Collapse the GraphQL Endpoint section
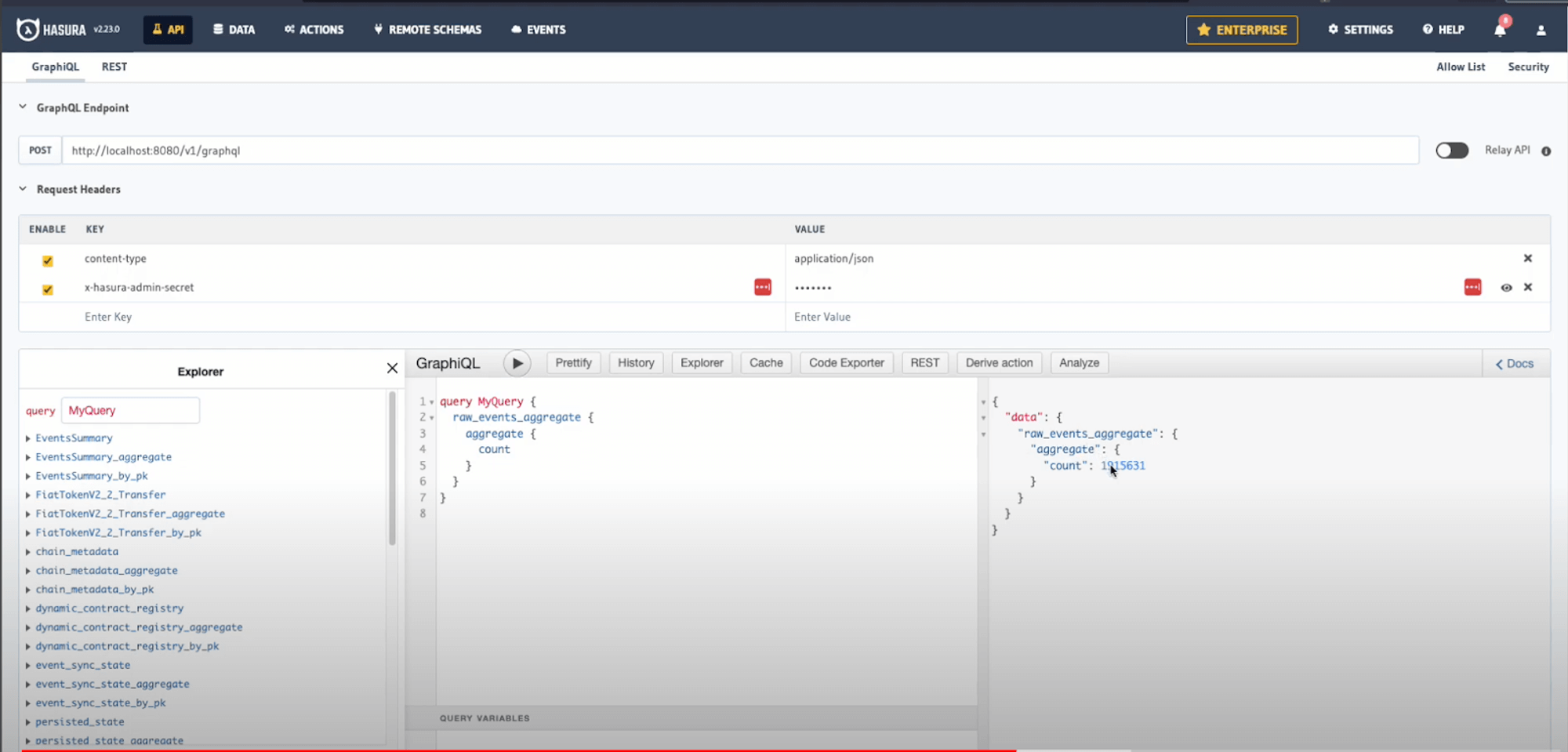Viewport: 1568px width, 752px height. click(x=23, y=107)
